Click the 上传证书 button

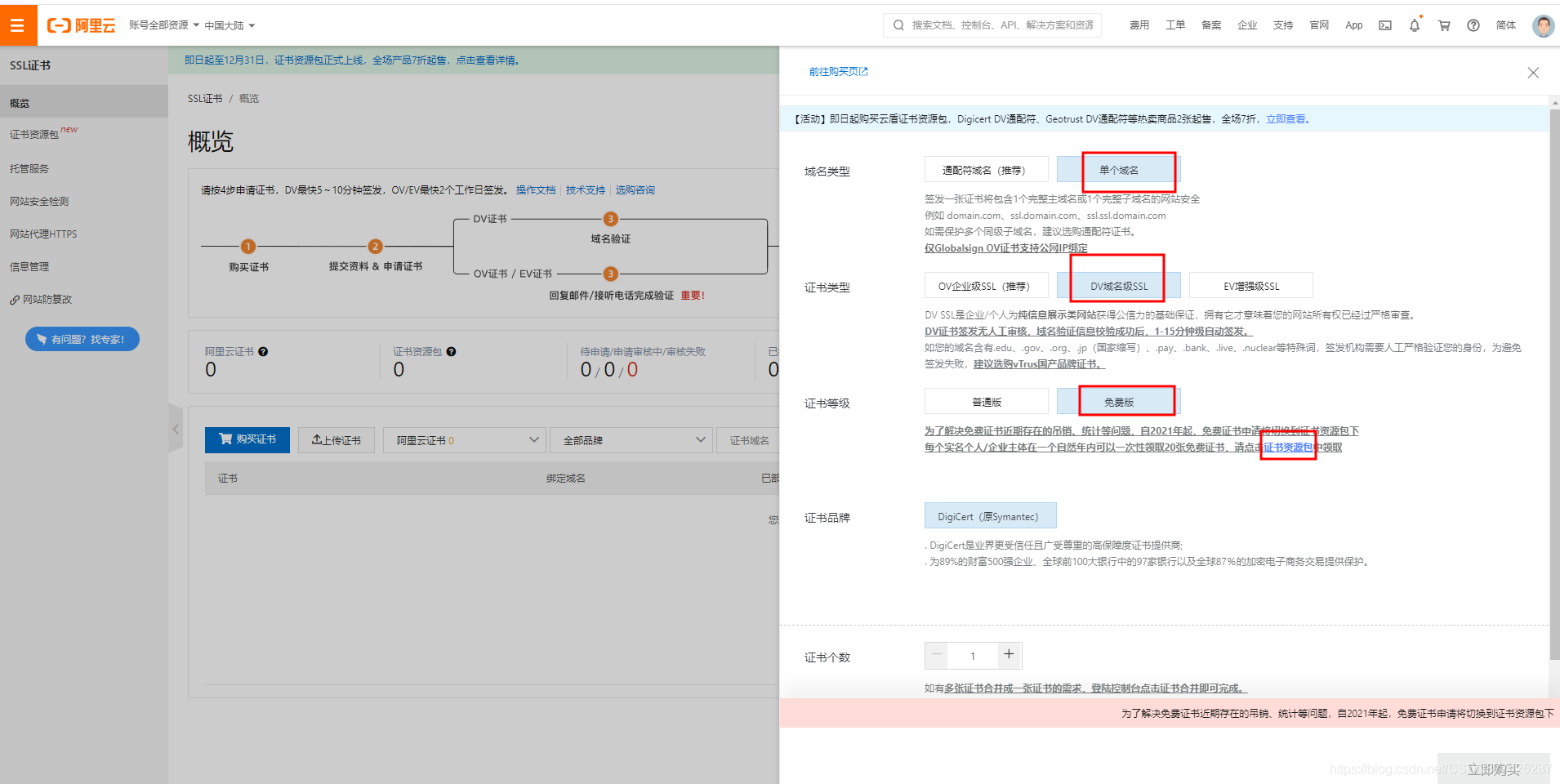click(336, 440)
